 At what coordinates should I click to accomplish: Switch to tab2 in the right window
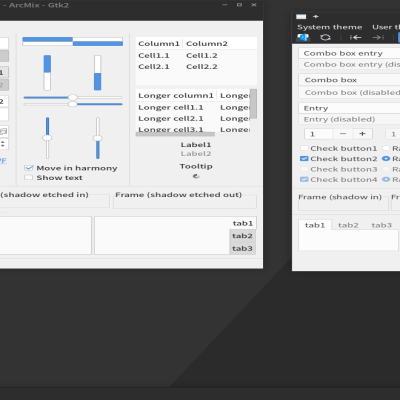[348, 225]
